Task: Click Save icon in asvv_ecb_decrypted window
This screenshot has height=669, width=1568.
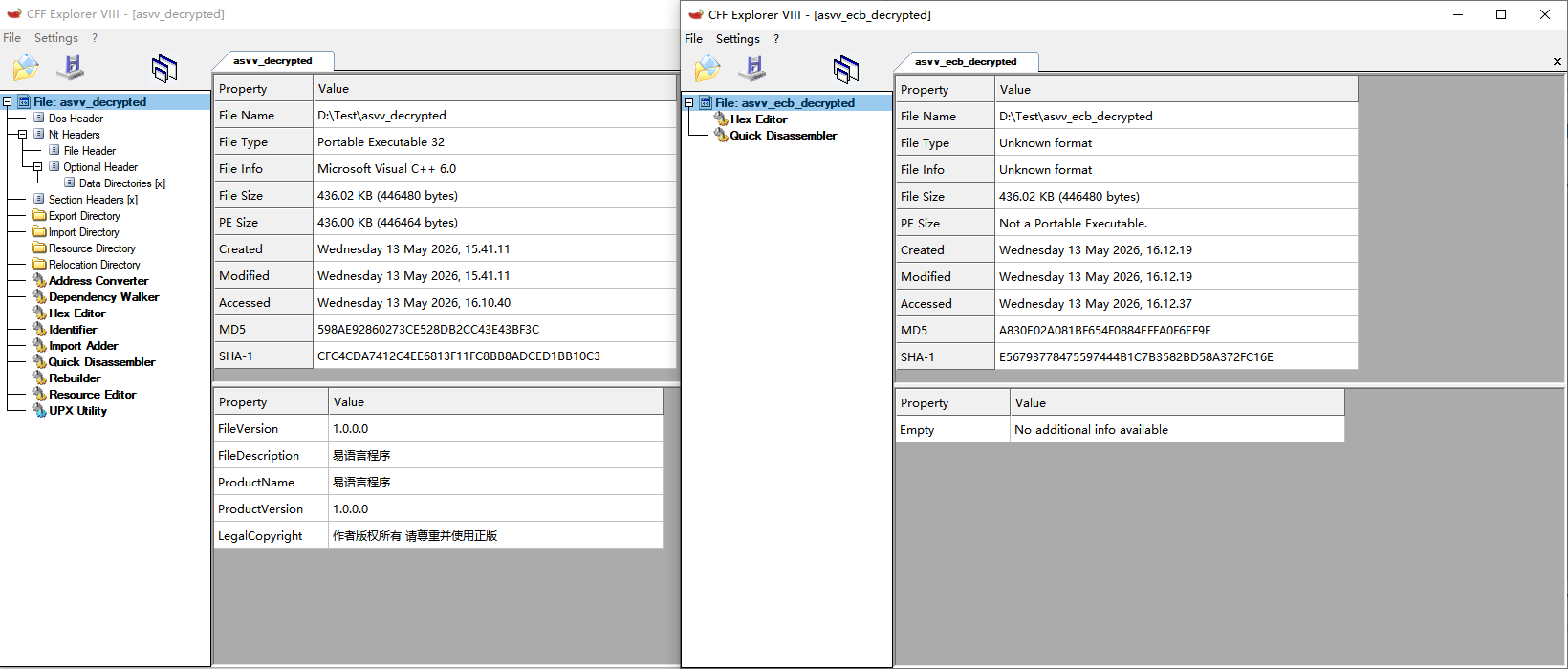Action: [752, 69]
